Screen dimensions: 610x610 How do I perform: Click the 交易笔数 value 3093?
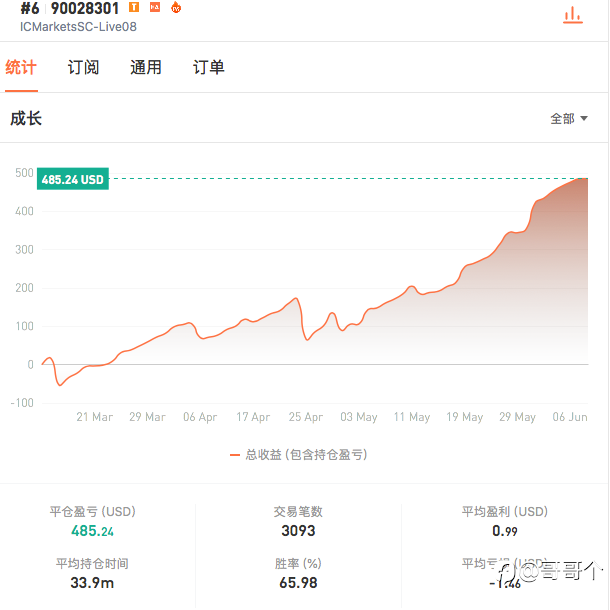(x=298, y=531)
